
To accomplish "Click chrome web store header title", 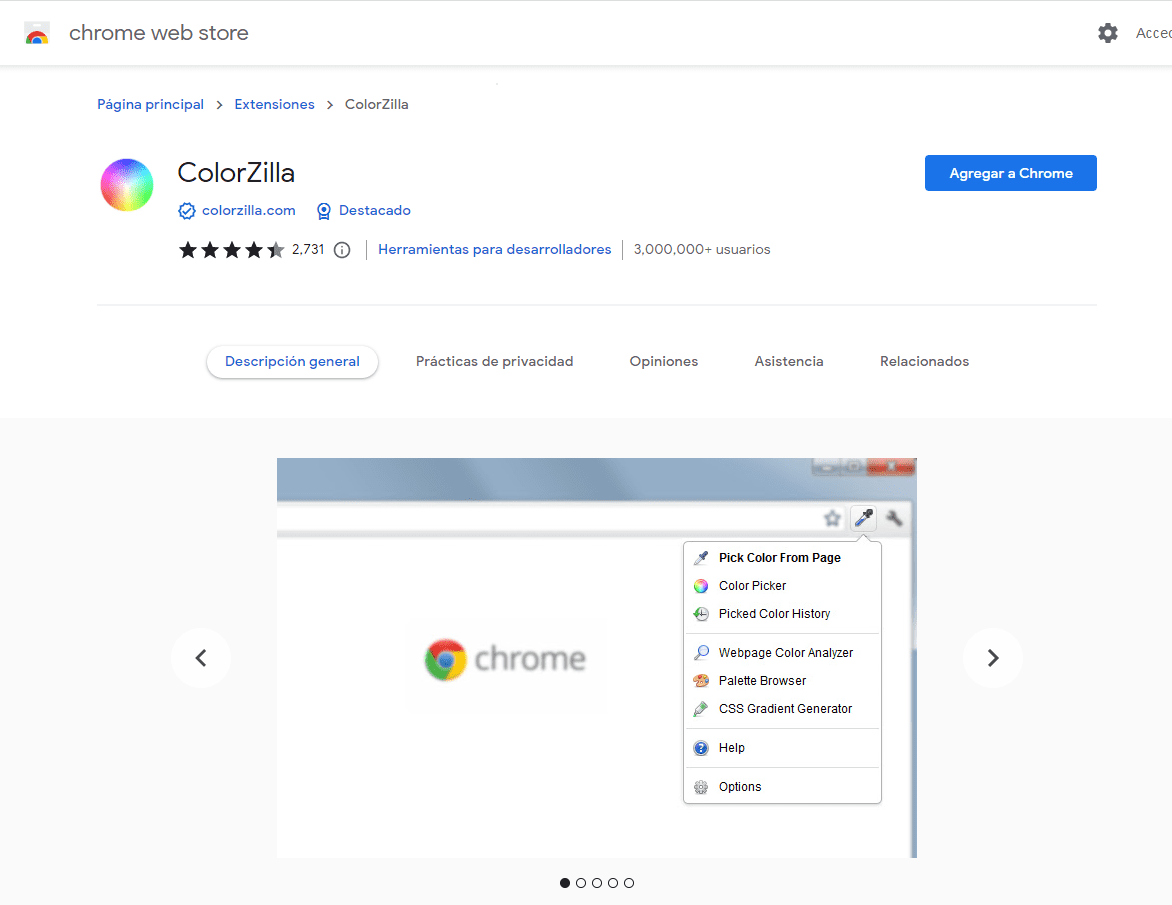I will [158, 33].
